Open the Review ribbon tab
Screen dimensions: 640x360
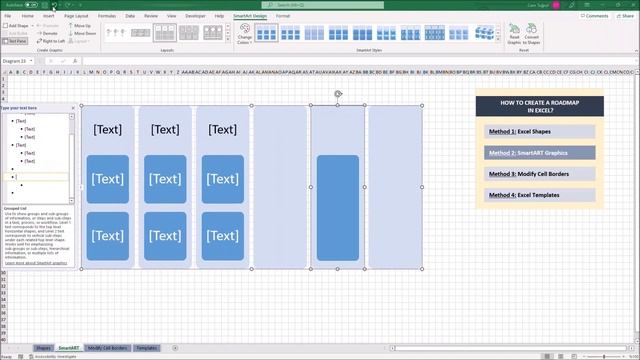tap(151, 16)
